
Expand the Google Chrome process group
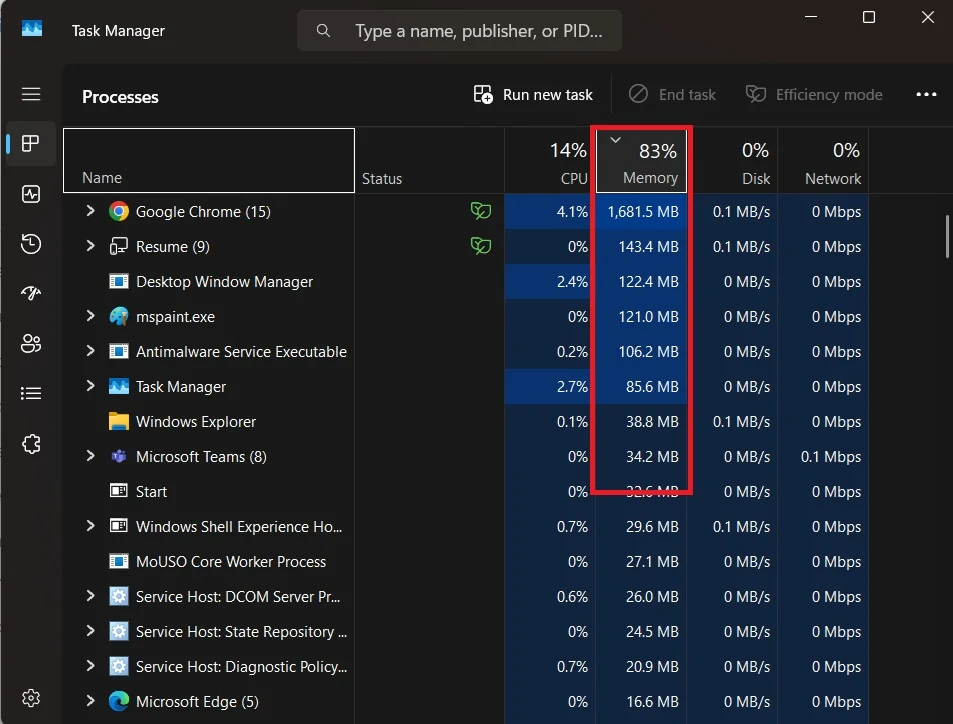(90, 211)
